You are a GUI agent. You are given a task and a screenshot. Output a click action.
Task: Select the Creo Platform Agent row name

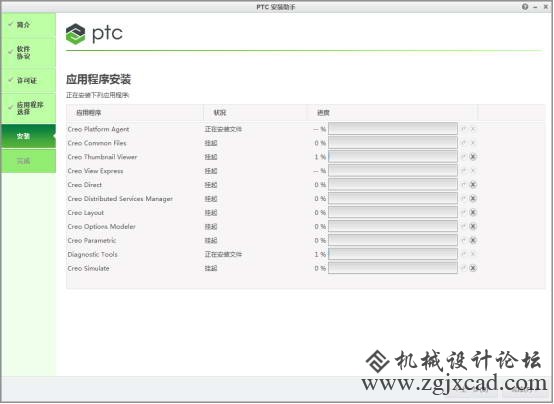coord(98,129)
